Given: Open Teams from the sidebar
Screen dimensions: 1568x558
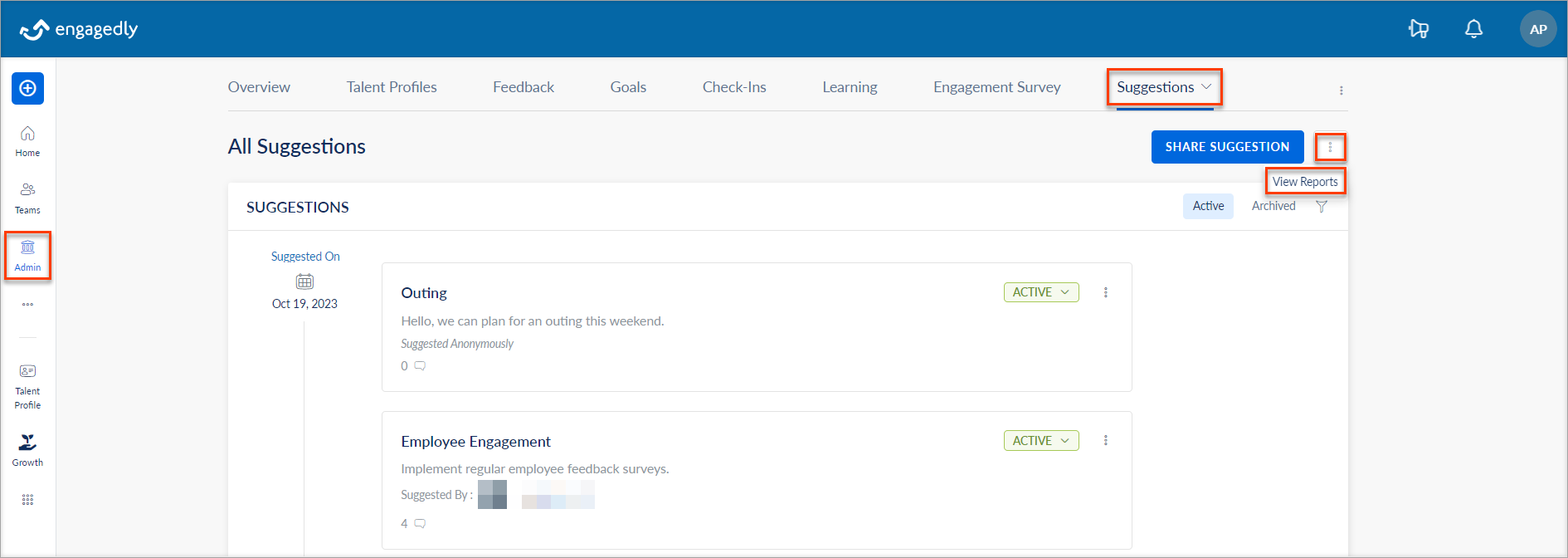Looking at the screenshot, I should coord(27,198).
